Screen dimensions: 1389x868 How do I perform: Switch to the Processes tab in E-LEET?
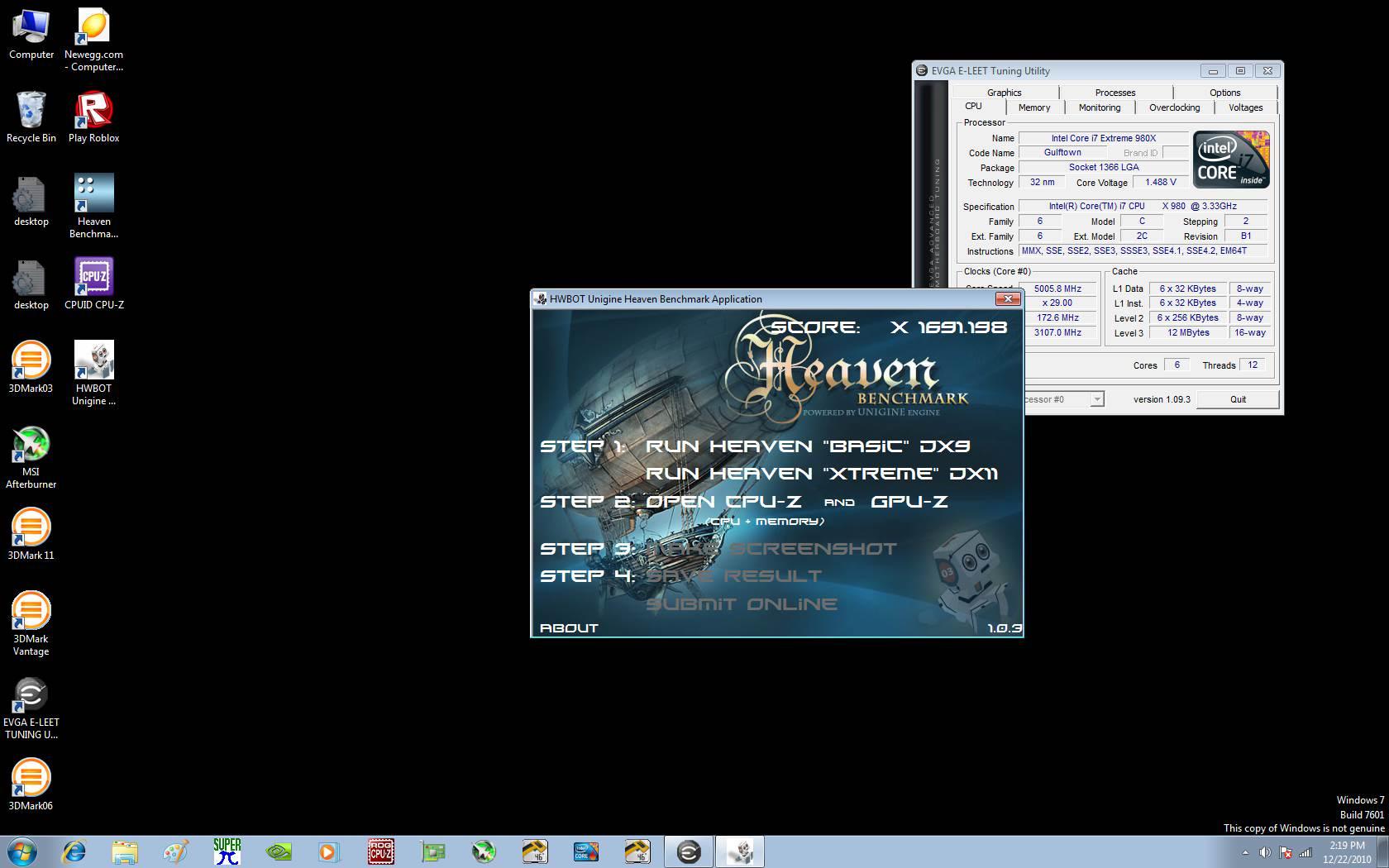point(1115,93)
